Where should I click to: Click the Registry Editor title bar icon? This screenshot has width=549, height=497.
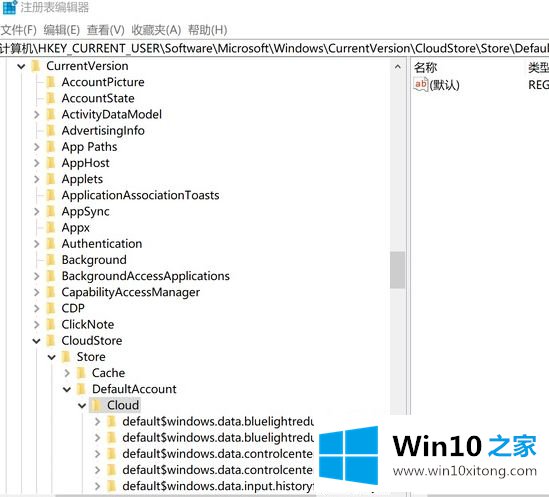[9, 7]
